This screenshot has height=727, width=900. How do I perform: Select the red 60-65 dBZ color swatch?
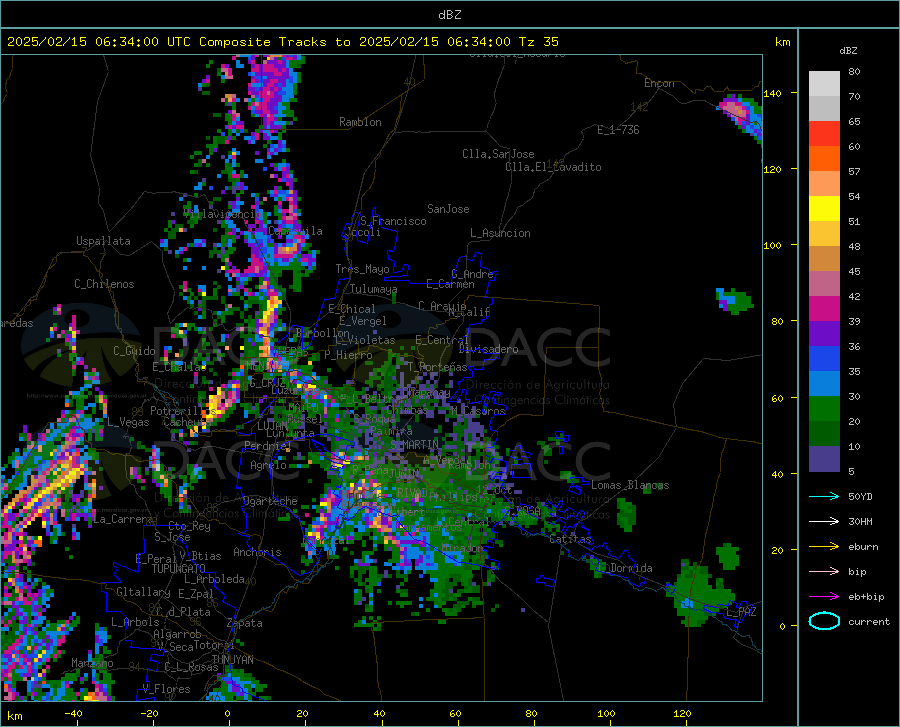[x=824, y=134]
